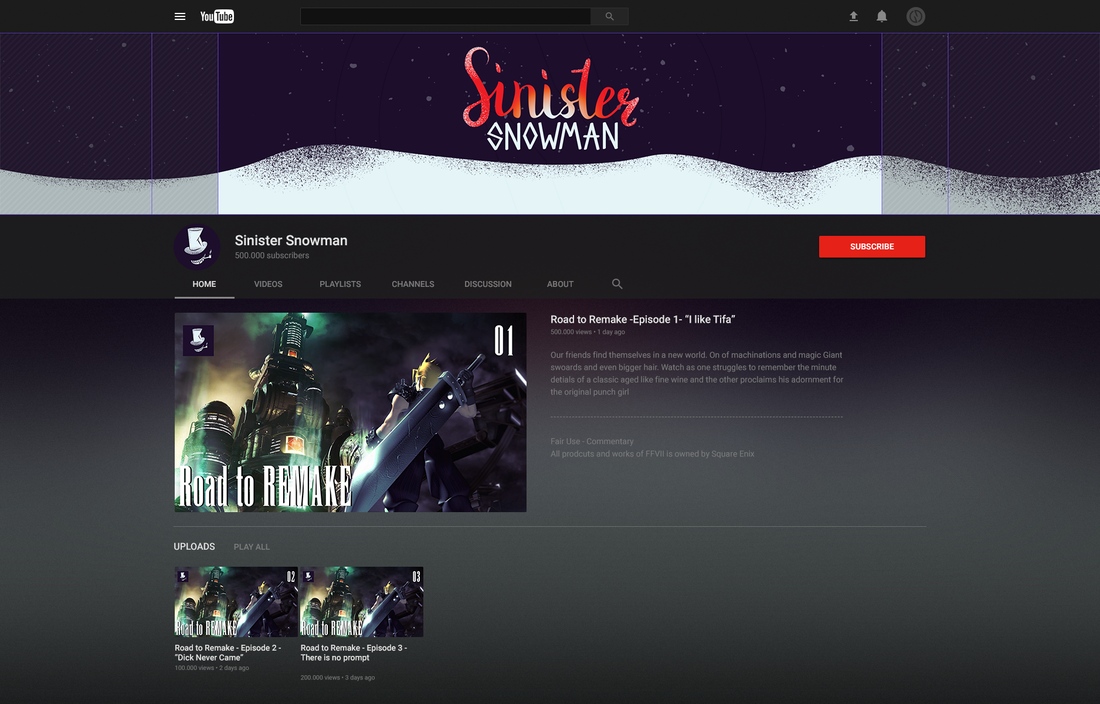Play the featured Road to Remake video
This screenshot has height=704, width=1100.
point(351,412)
